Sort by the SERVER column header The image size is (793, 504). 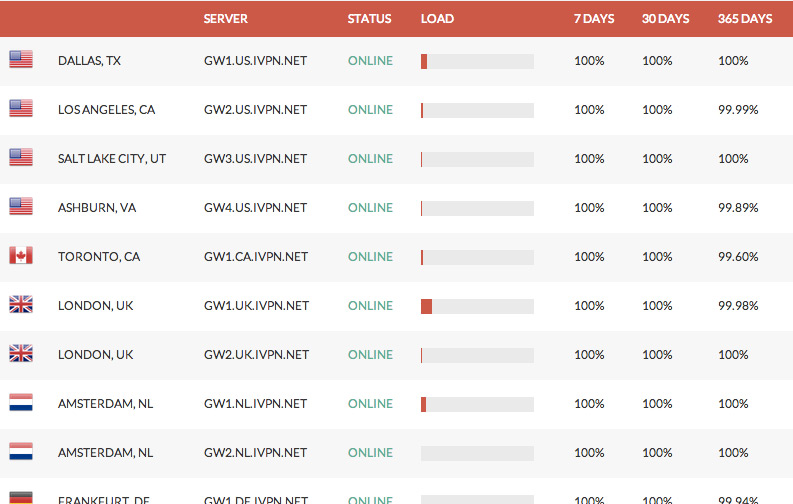tap(225, 18)
